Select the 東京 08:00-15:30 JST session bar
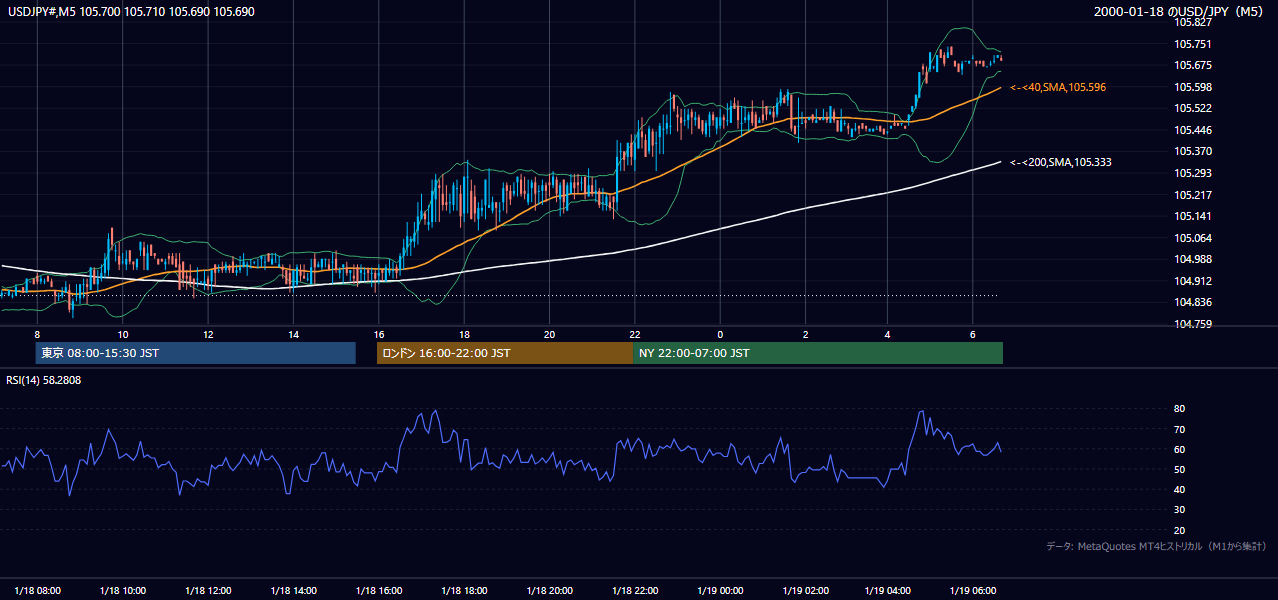This screenshot has height=600, width=1278. click(195, 353)
